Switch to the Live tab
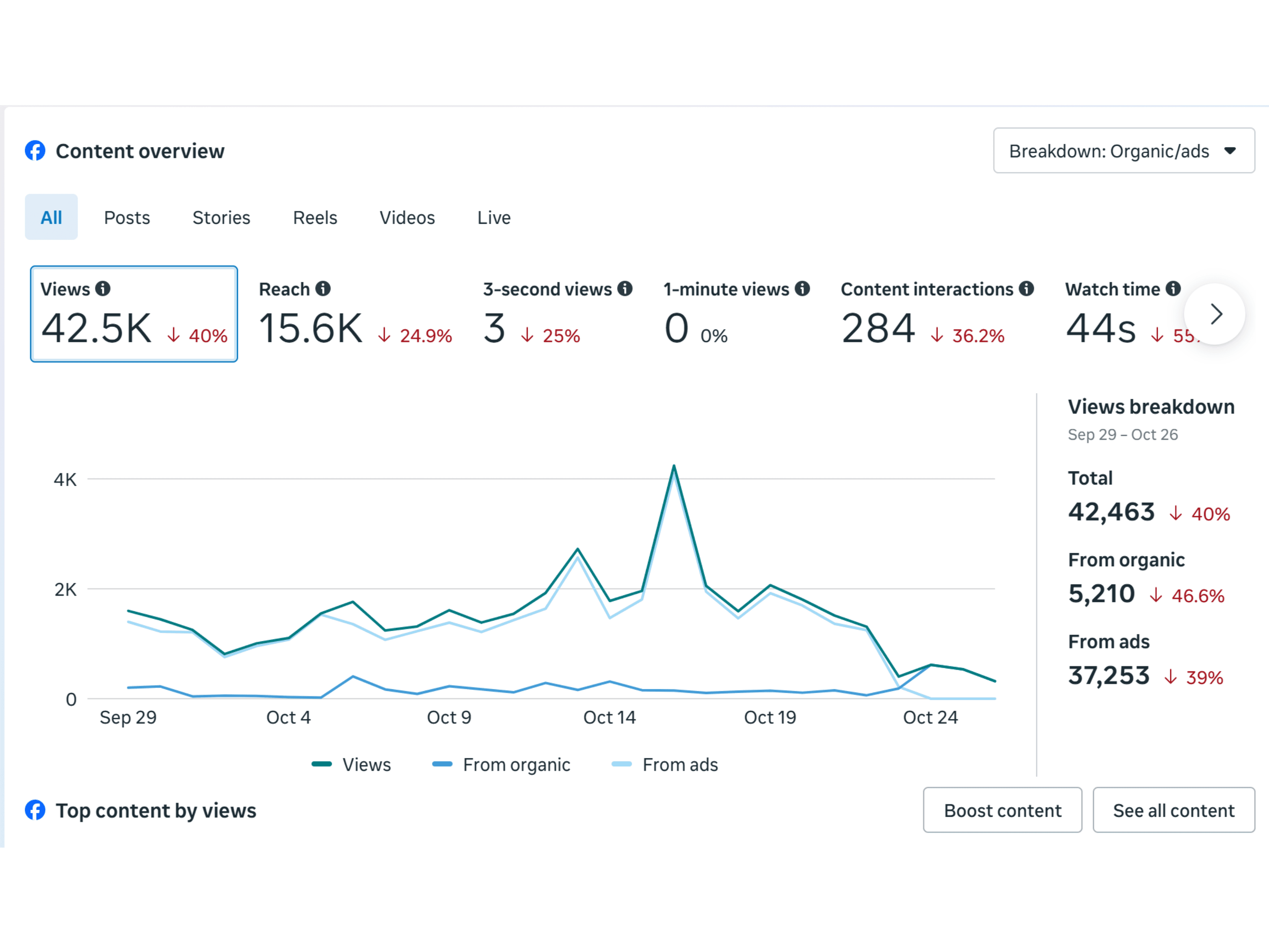Viewport: 1269px width, 952px height. 494,217
